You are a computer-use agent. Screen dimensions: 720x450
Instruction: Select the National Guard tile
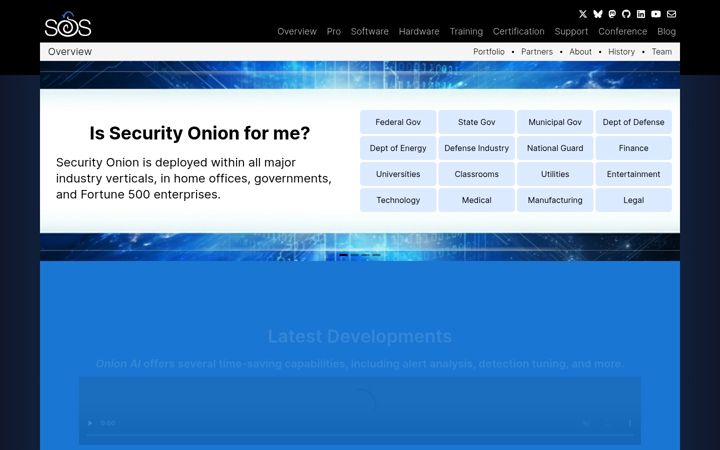(x=555, y=148)
